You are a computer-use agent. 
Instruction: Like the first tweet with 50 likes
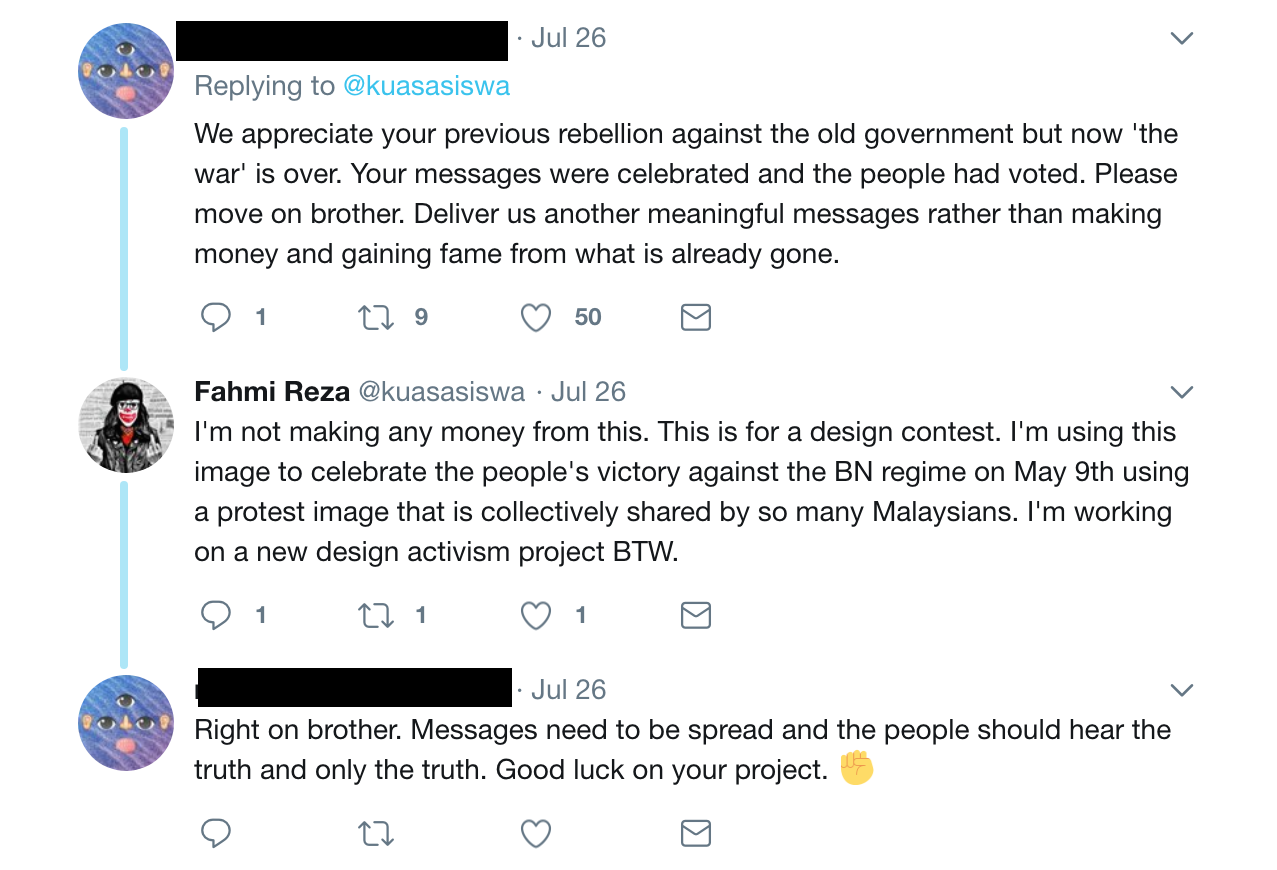(537, 318)
